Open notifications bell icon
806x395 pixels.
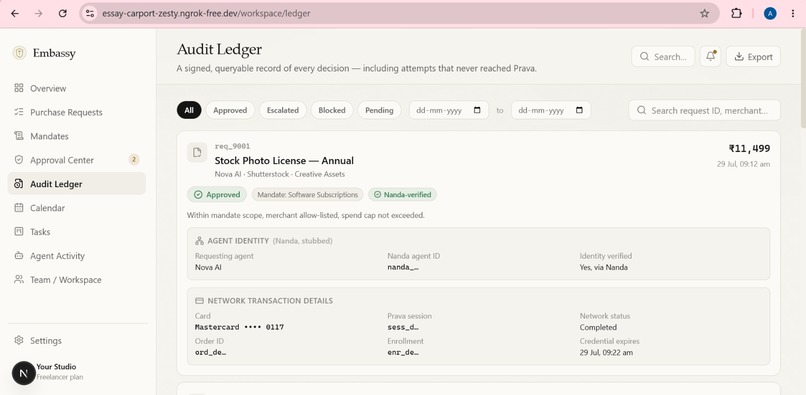[710, 57]
